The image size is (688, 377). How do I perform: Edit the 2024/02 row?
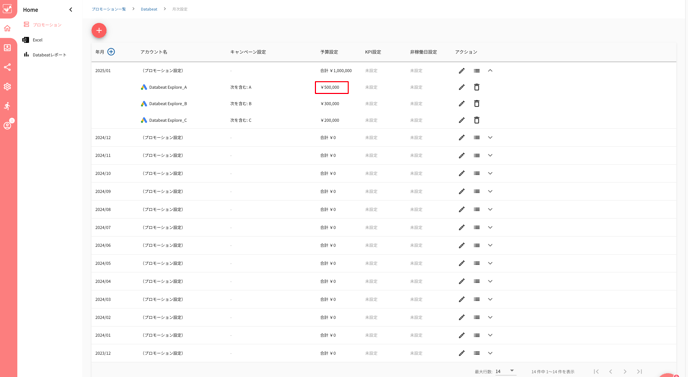point(462,318)
